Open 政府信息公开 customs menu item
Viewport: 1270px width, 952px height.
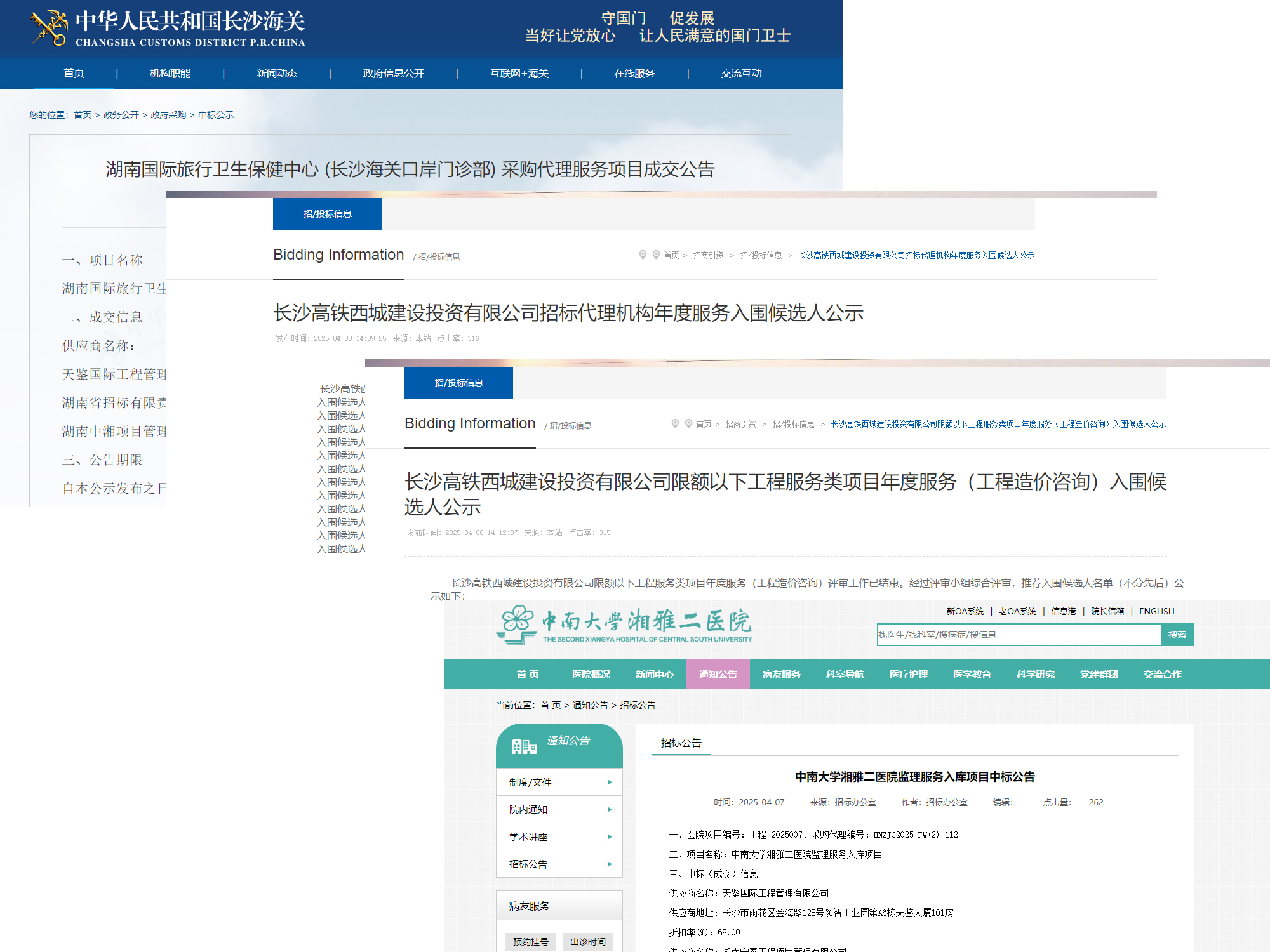(394, 74)
